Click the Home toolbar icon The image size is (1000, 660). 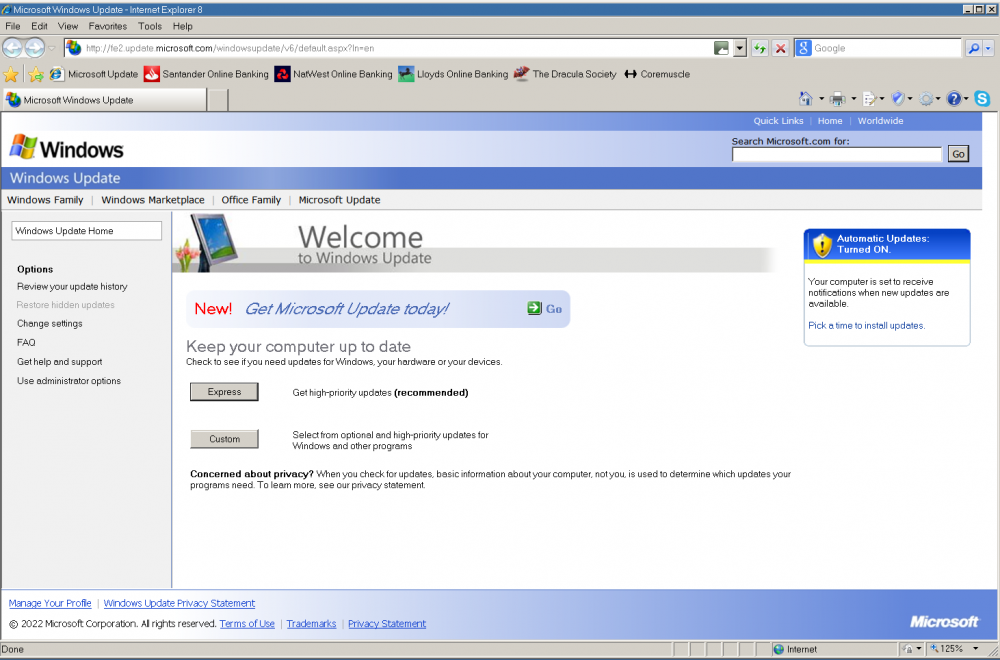[x=806, y=99]
